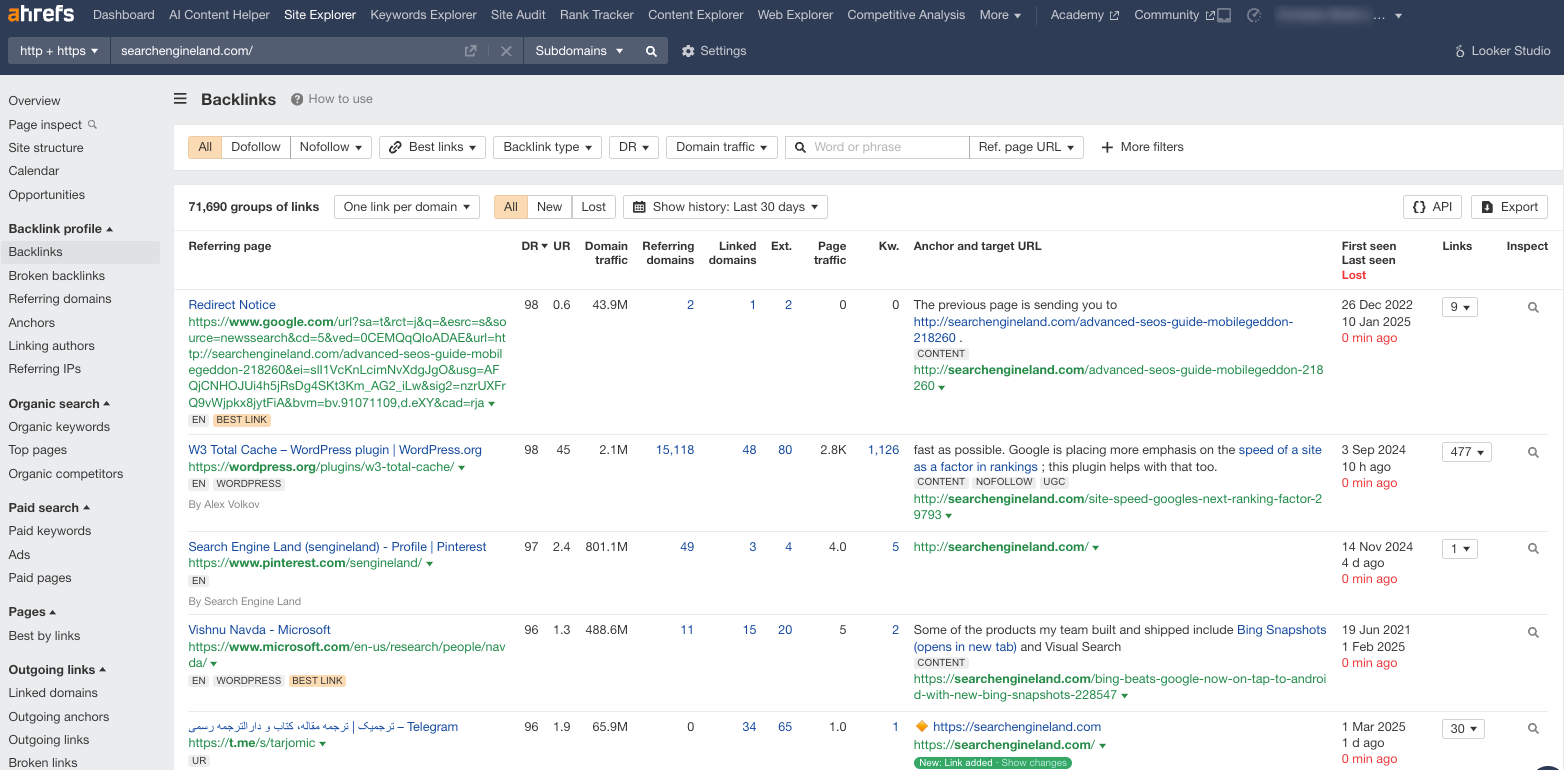Collapse the Paid search sidebar section
The image size is (1564, 770).
click(x=49, y=508)
